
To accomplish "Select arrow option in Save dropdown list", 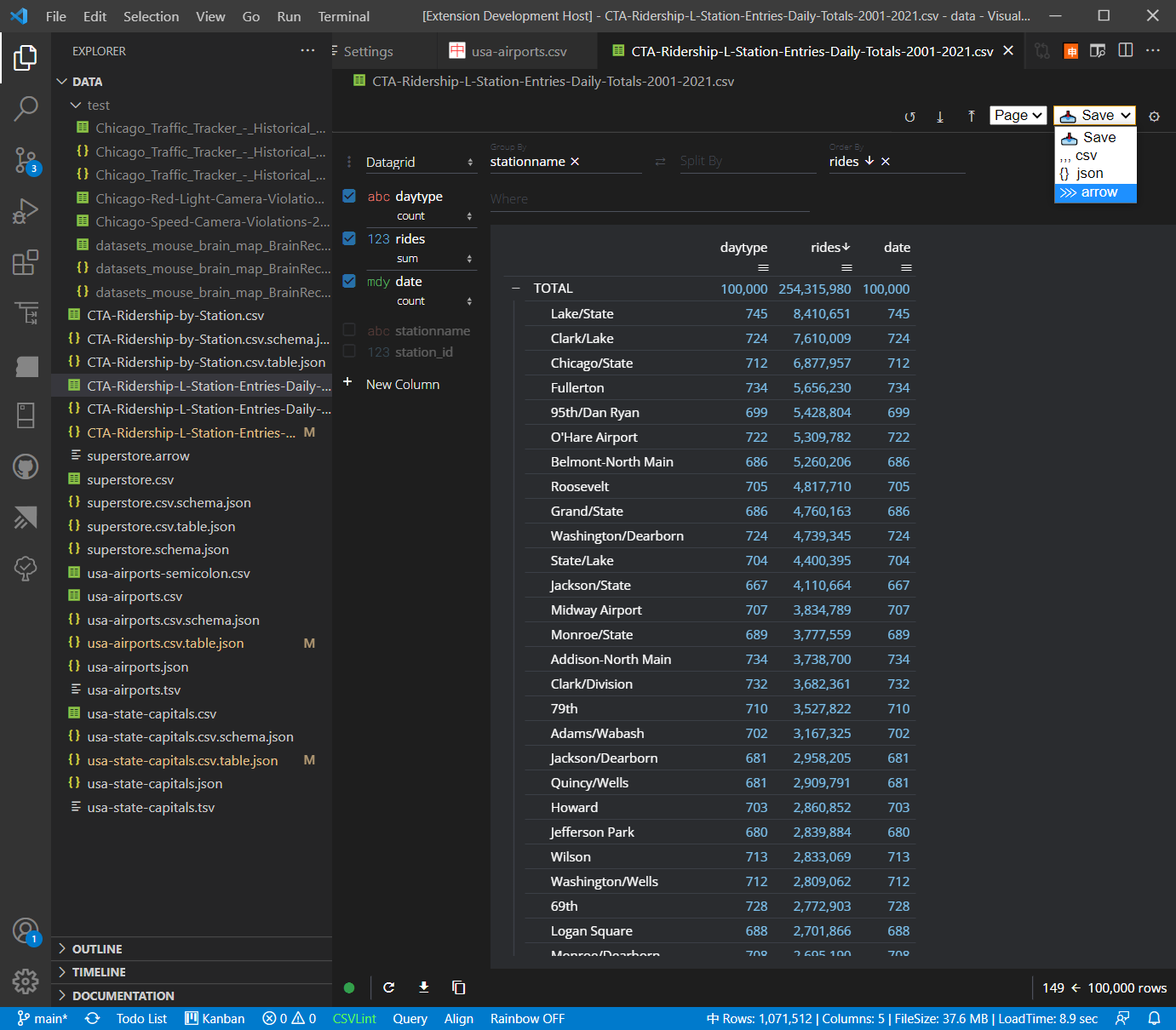I will click(1095, 192).
